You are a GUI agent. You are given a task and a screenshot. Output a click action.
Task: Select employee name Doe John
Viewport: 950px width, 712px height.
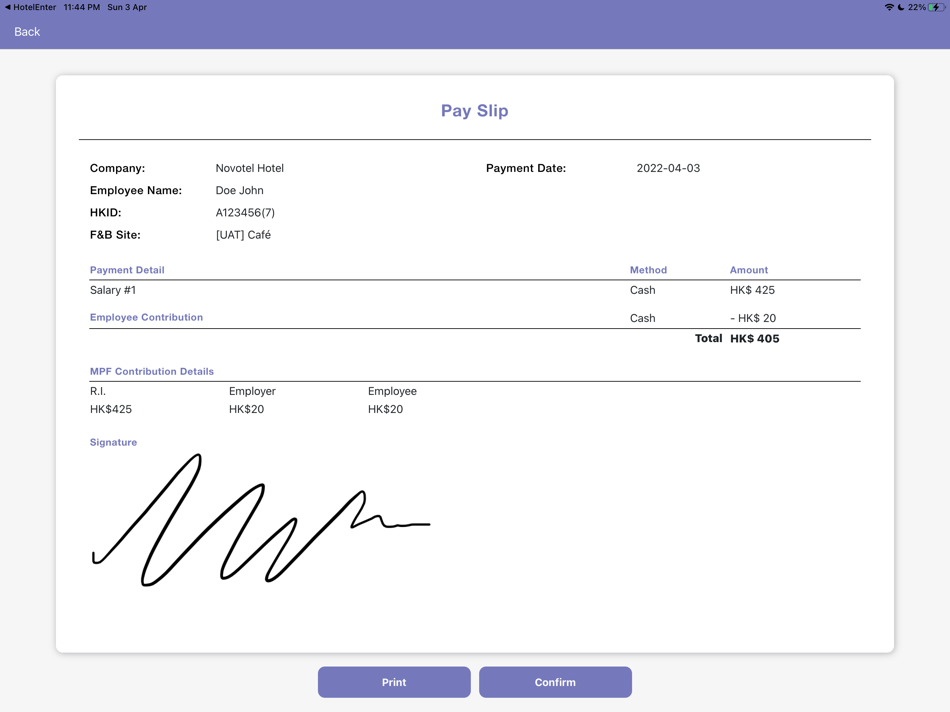[239, 190]
